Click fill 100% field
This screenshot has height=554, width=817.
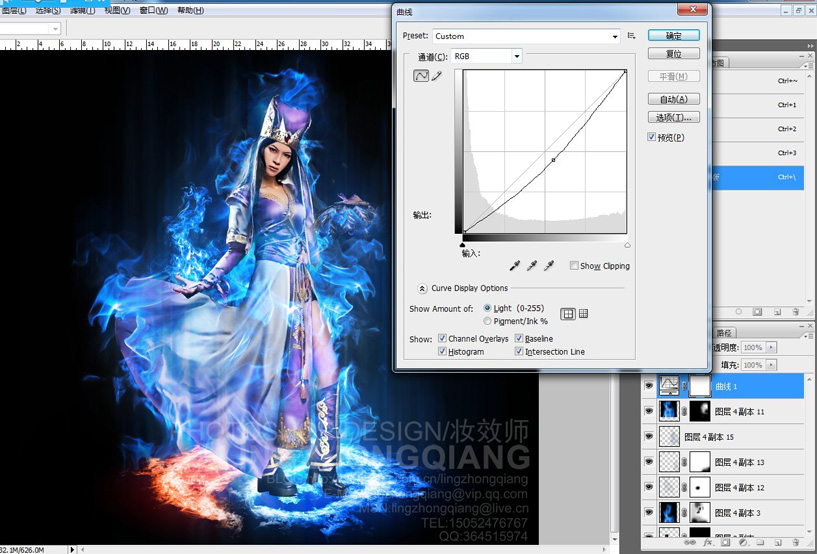753,365
